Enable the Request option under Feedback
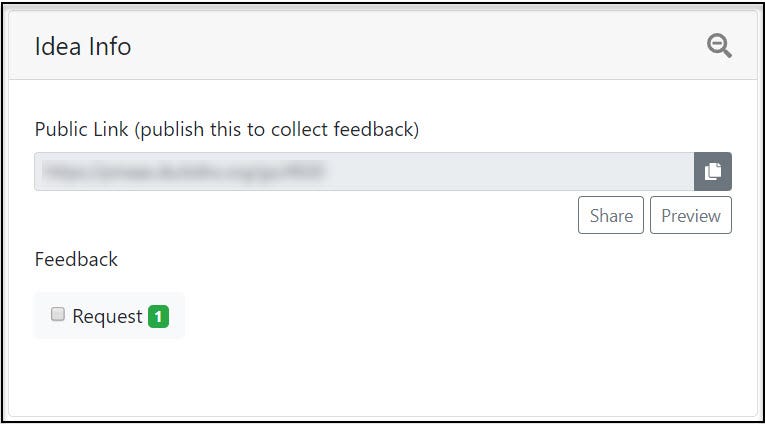The width and height of the screenshot is (765, 424). (x=58, y=314)
